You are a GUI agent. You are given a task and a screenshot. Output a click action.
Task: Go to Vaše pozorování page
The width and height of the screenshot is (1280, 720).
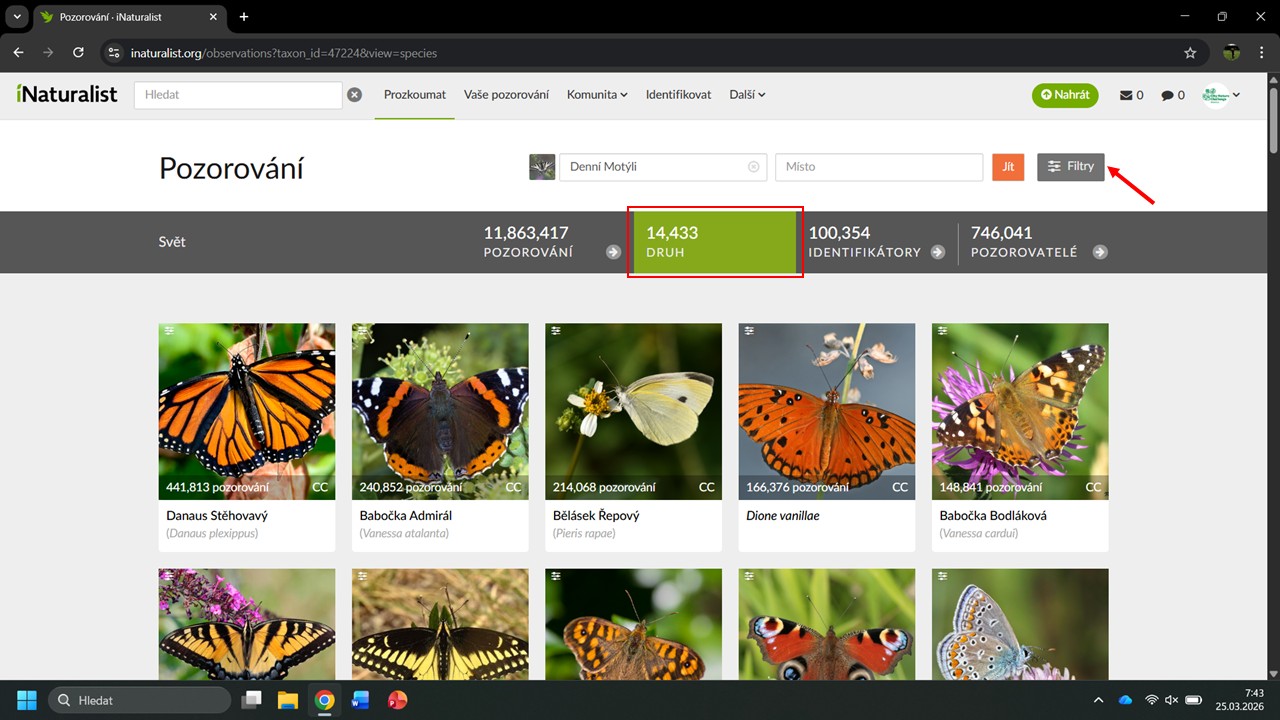[x=506, y=95]
